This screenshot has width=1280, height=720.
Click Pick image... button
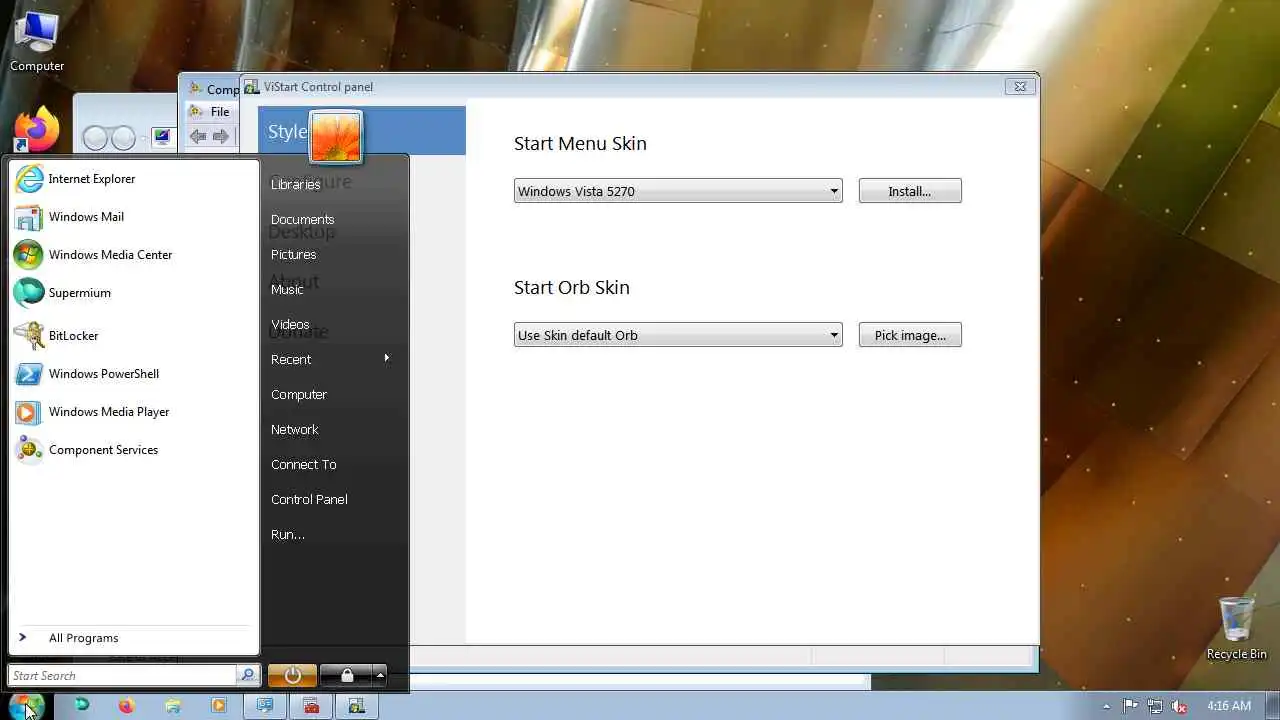point(910,335)
